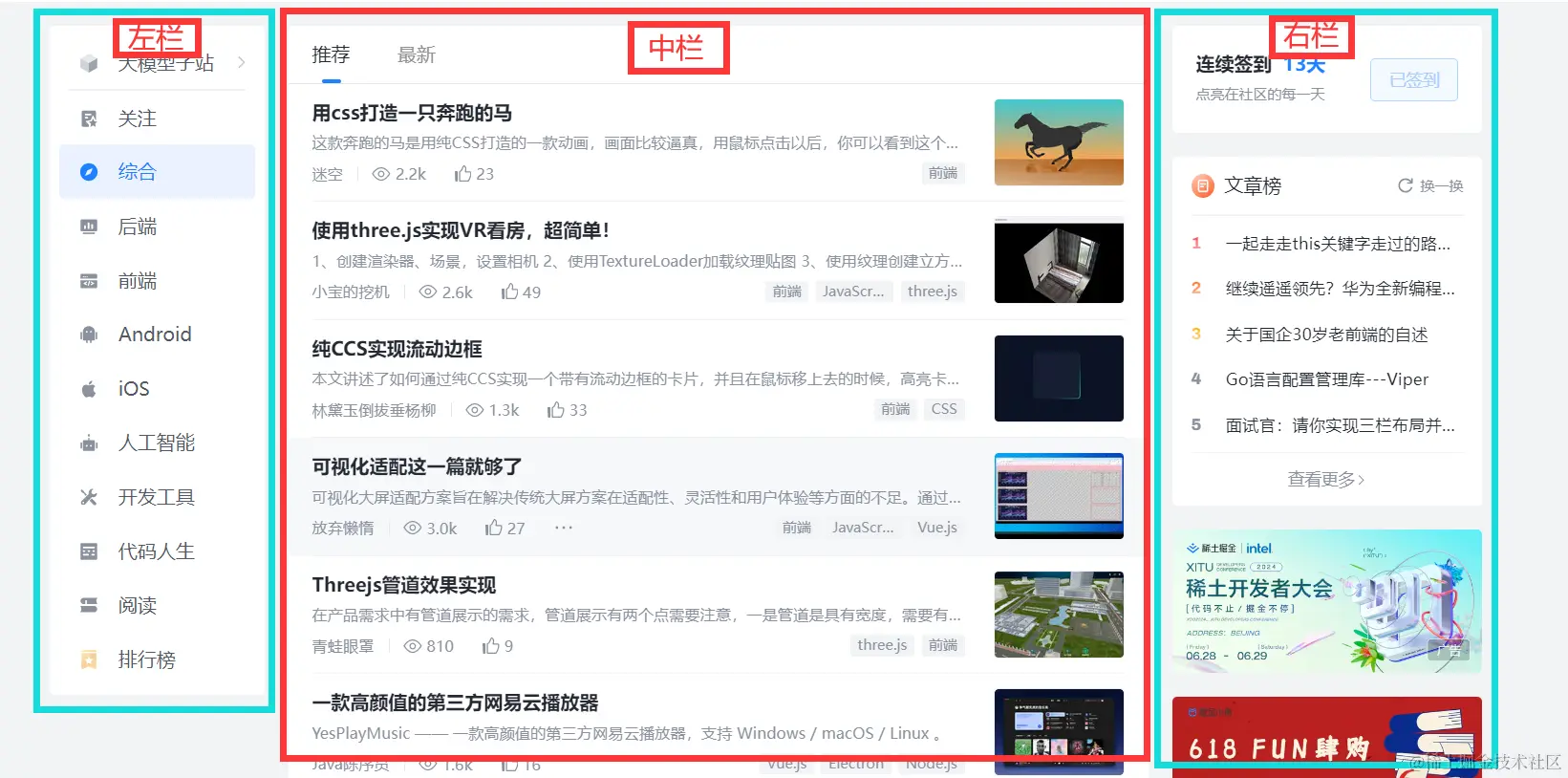1568x778 pixels.
Task: Click the 开发工具 tools icon
Action: (89, 497)
